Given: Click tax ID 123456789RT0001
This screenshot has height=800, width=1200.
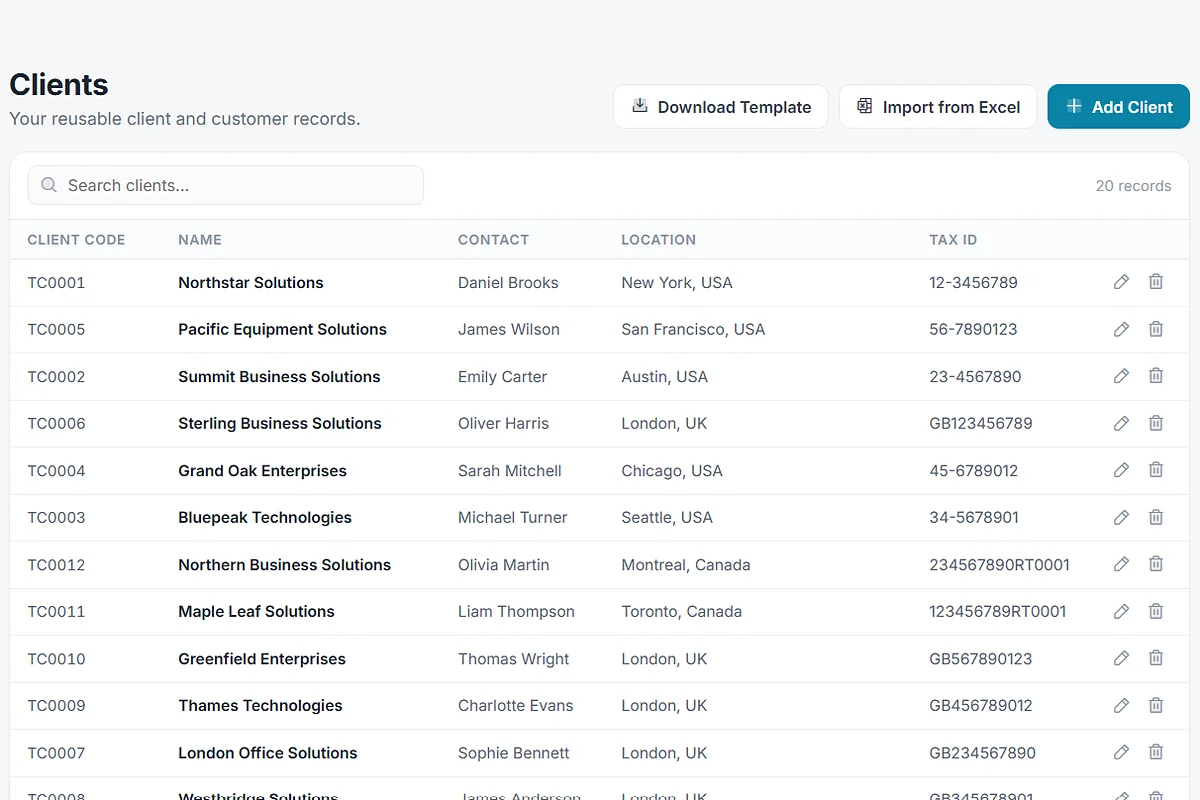Looking at the screenshot, I should pyautogui.click(x=998, y=611).
